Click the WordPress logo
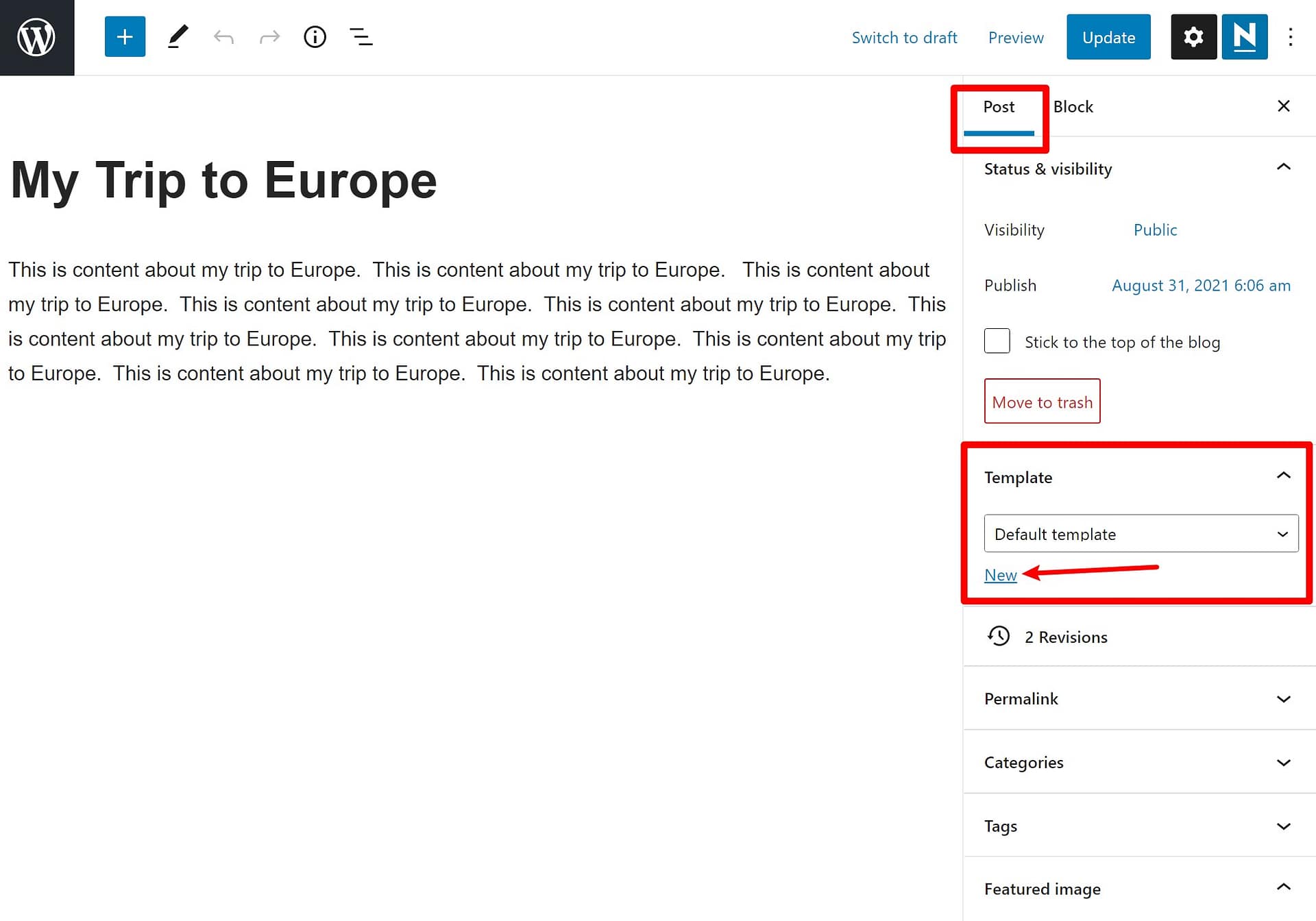This screenshot has height=921, width=1316. click(36, 37)
